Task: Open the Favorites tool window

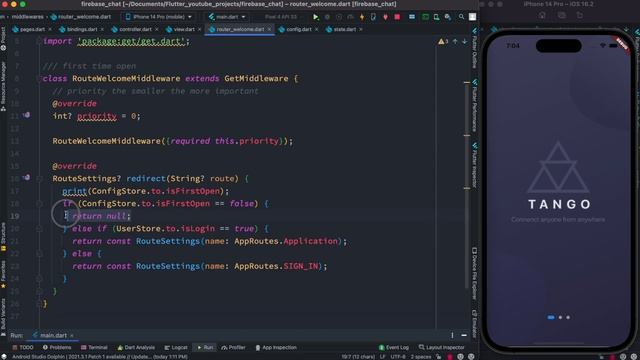Action: coord(3,274)
